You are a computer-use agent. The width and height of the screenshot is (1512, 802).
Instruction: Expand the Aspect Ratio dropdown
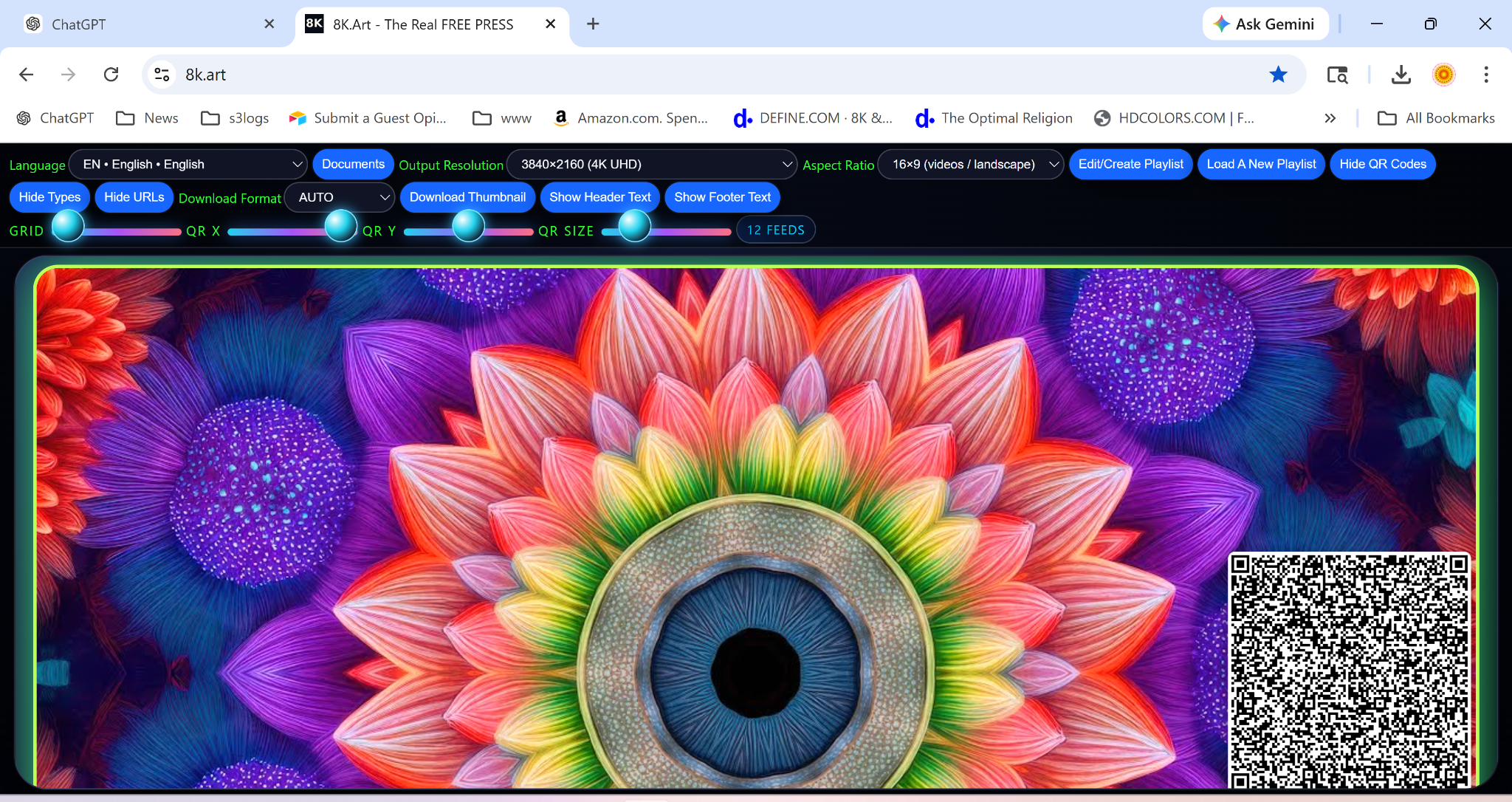coord(971,164)
